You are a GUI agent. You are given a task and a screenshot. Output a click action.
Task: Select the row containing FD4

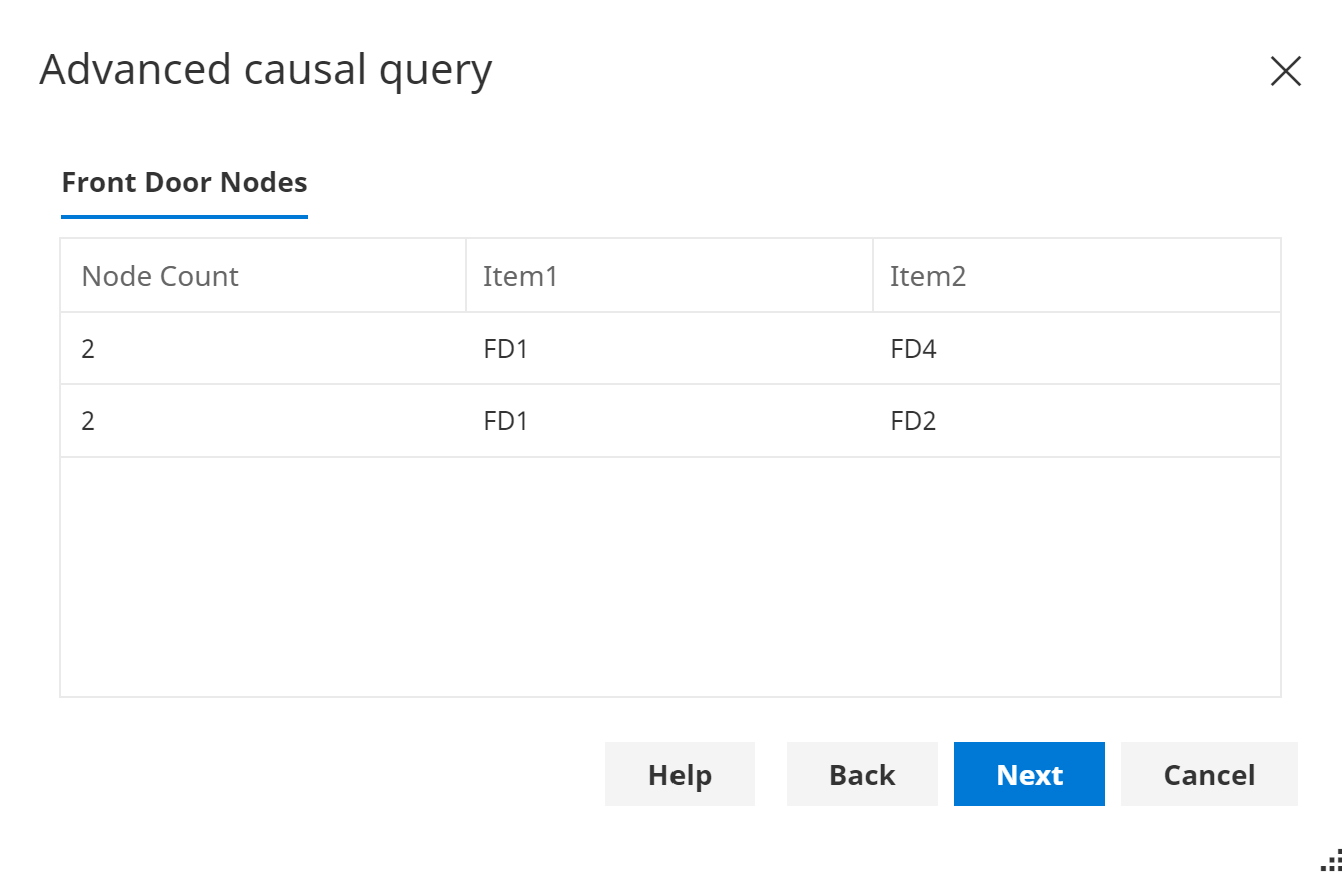(x=670, y=349)
